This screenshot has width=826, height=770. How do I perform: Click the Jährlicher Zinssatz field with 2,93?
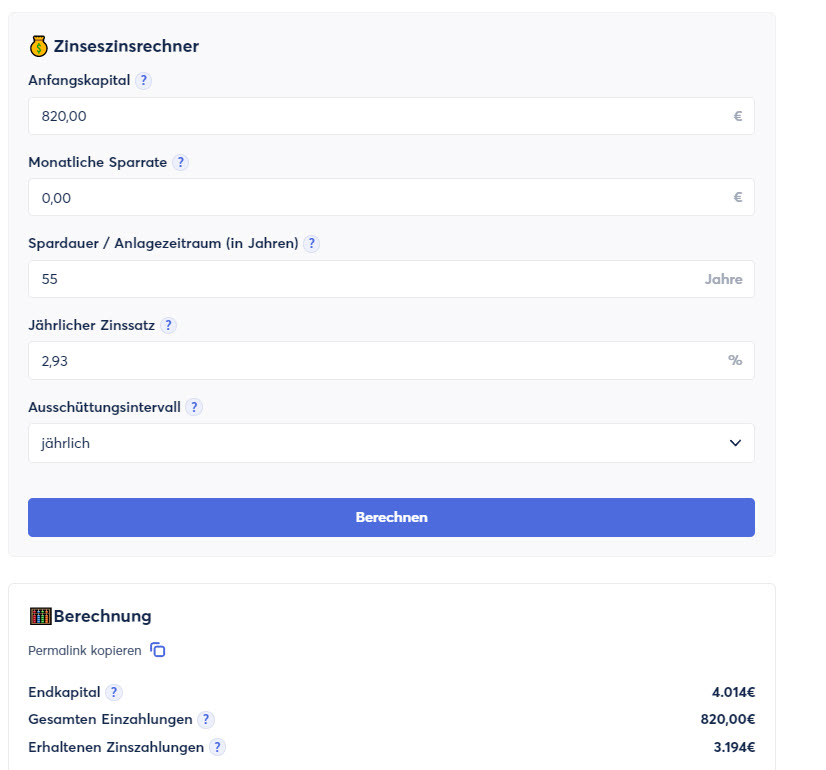380,360
